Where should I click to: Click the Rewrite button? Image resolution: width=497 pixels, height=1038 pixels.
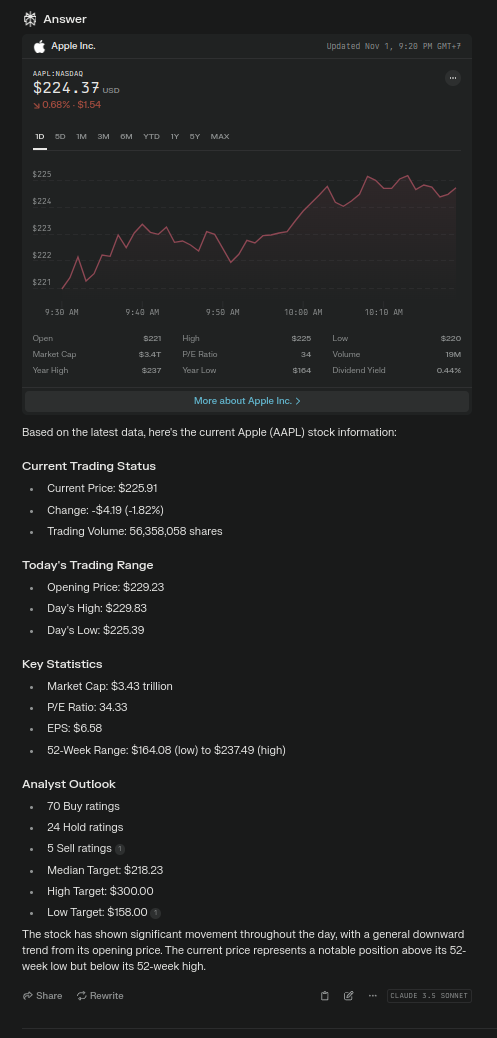pyautogui.click(x=100, y=996)
